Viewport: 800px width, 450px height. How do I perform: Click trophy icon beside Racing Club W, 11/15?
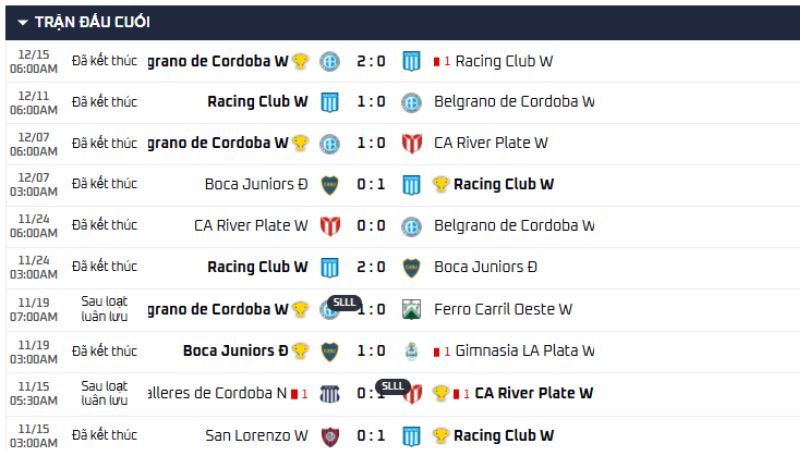tap(441, 436)
